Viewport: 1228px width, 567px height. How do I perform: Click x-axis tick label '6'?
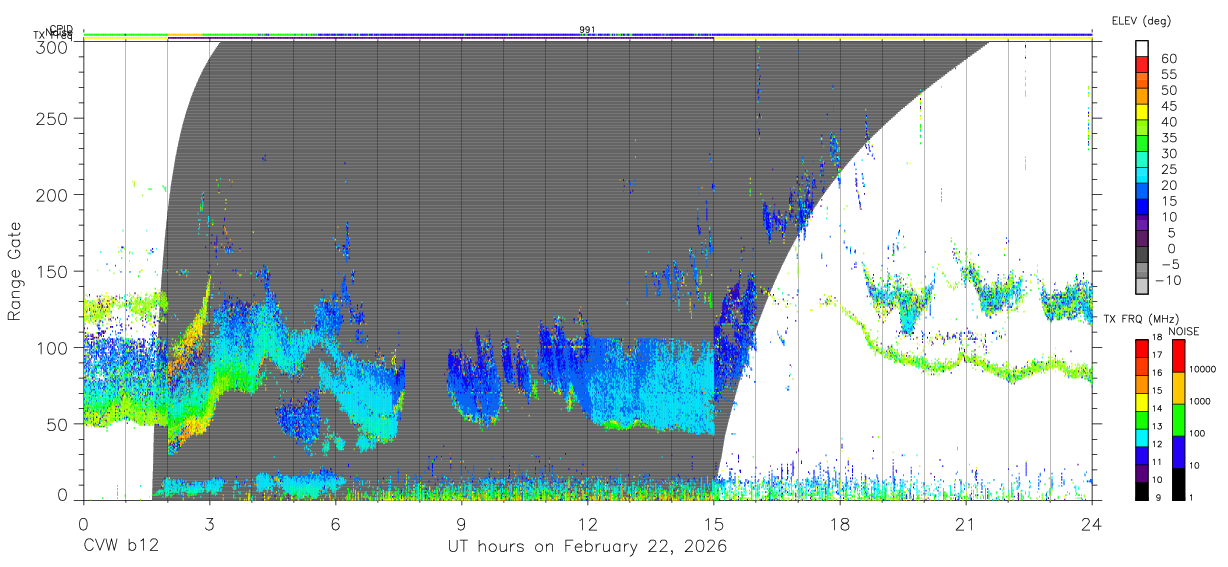(x=335, y=524)
